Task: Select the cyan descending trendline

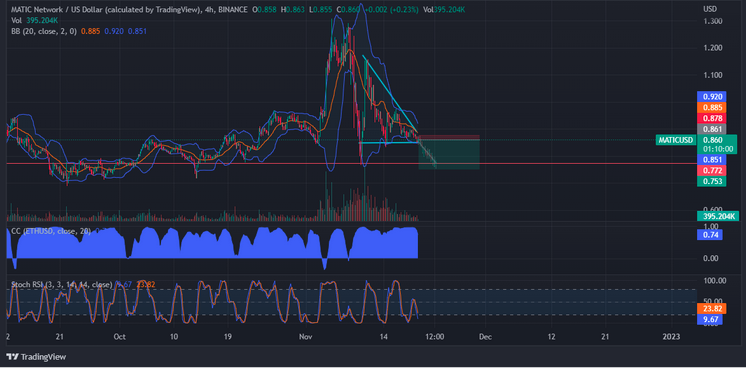Action: (390, 94)
